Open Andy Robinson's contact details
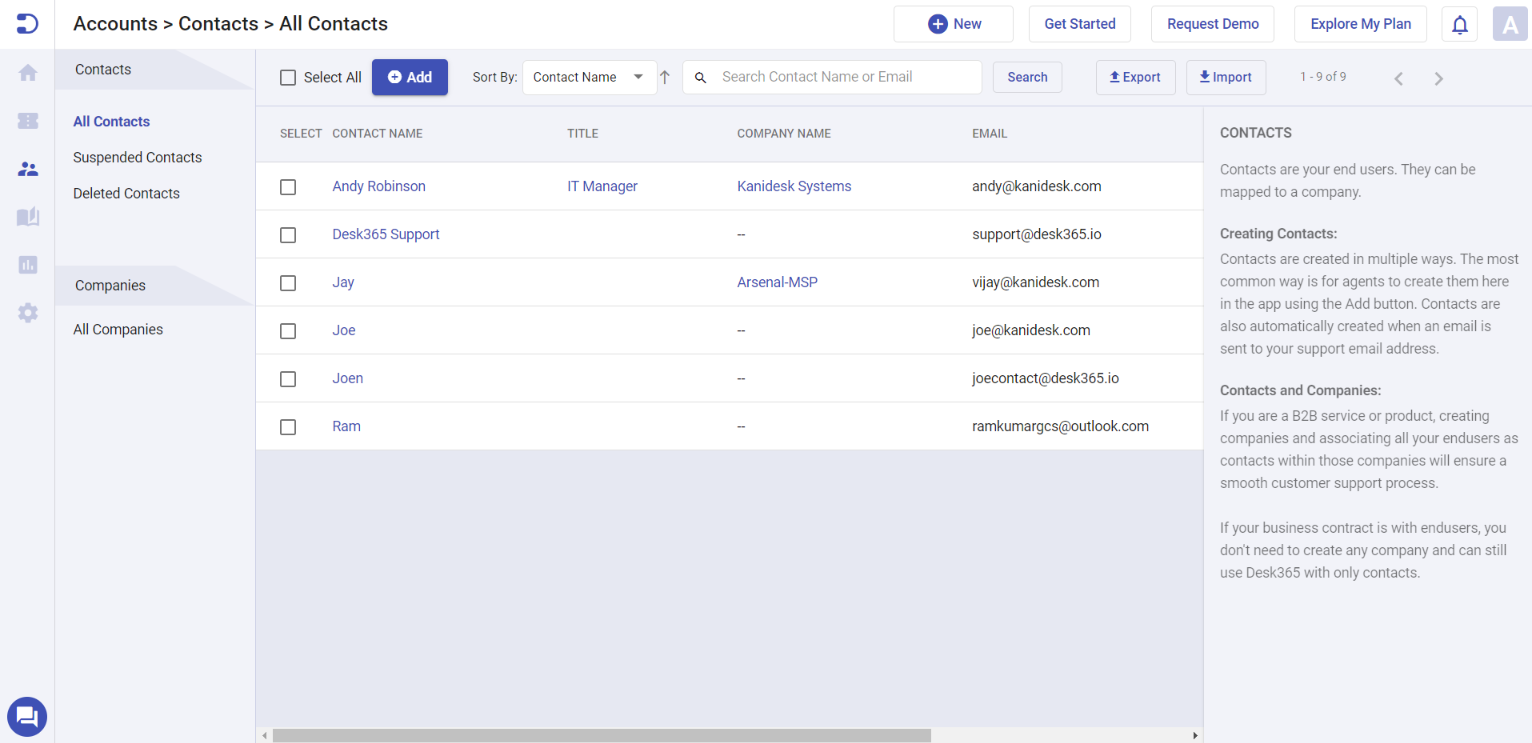 (379, 186)
